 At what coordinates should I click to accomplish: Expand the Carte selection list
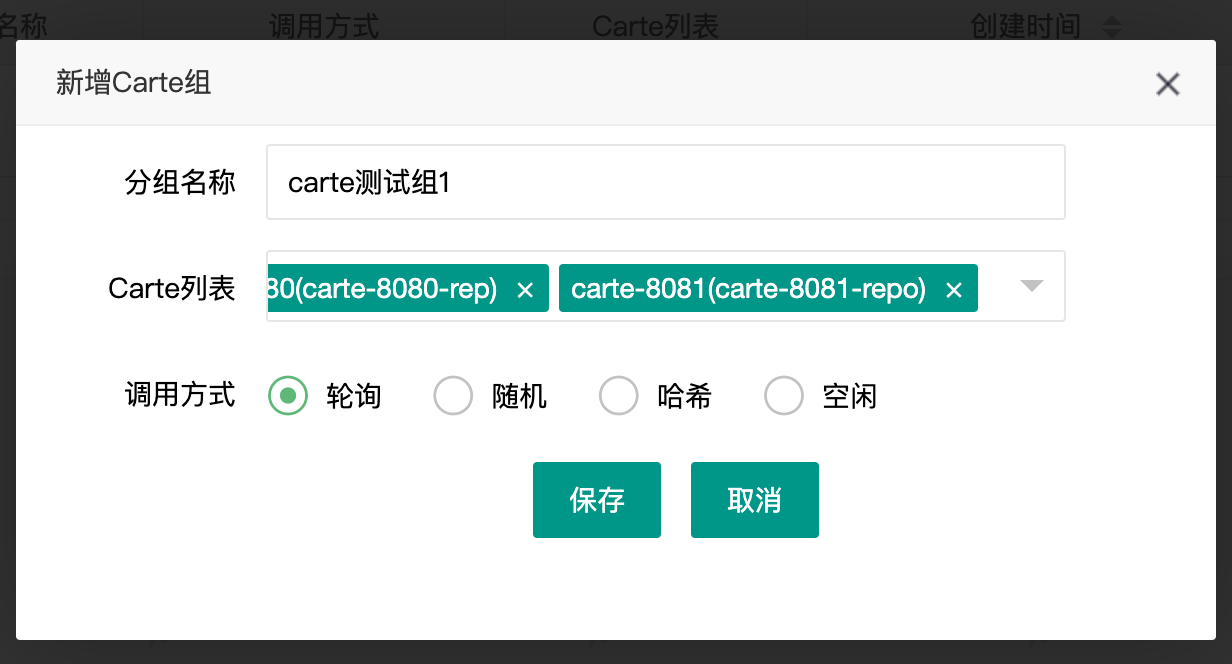click(1030, 287)
